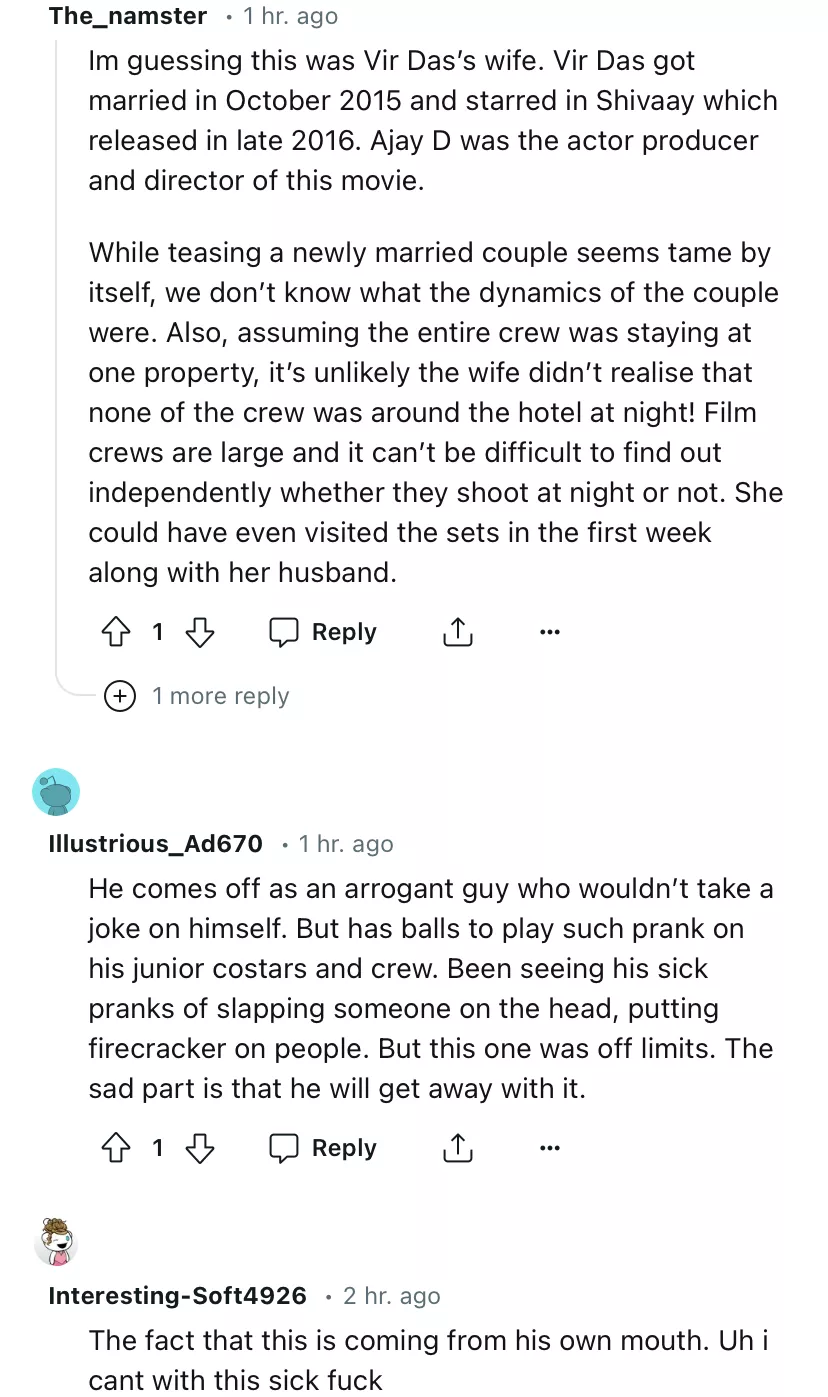Downvote The_namster's comment
The height and width of the screenshot is (1397, 828).
point(201,632)
